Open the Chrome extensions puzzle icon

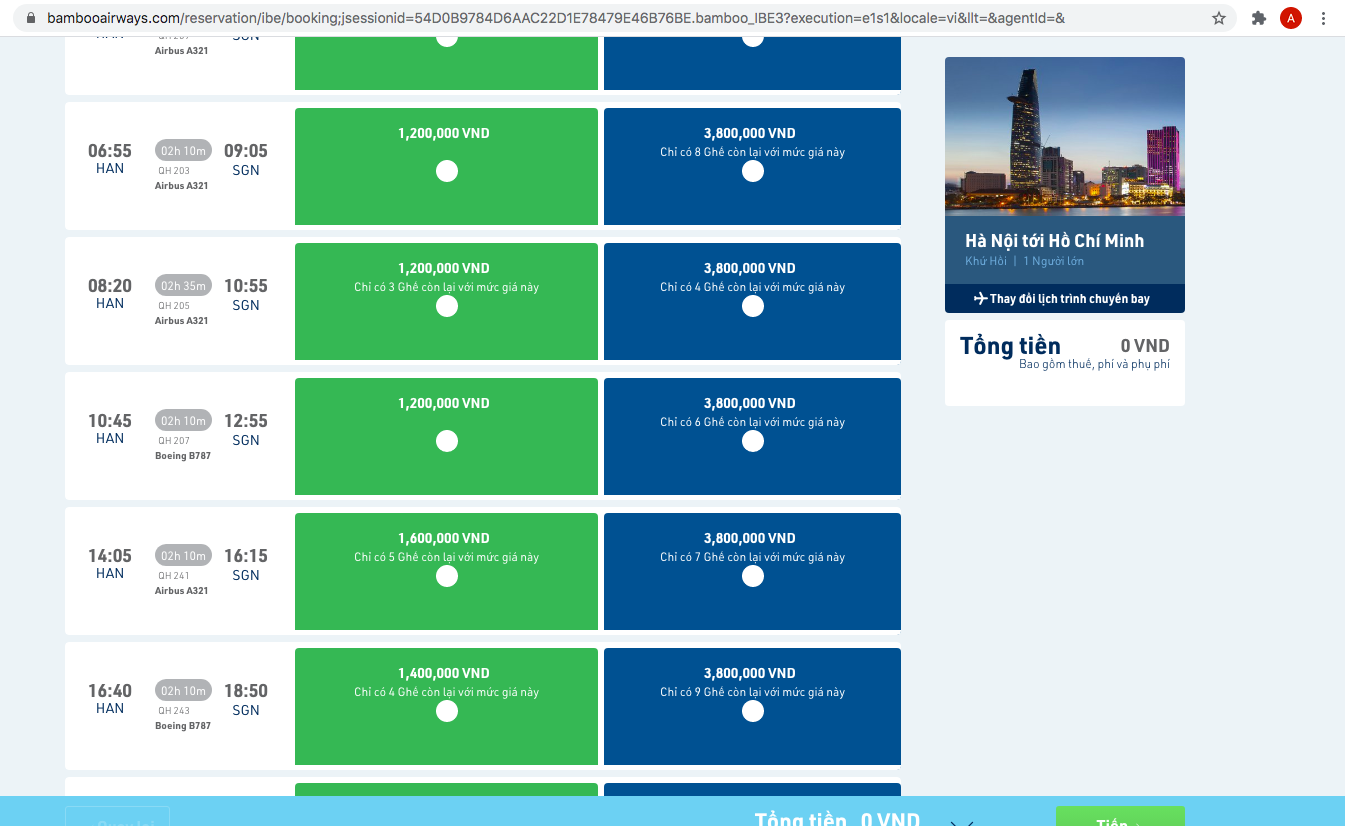[1259, 18]
